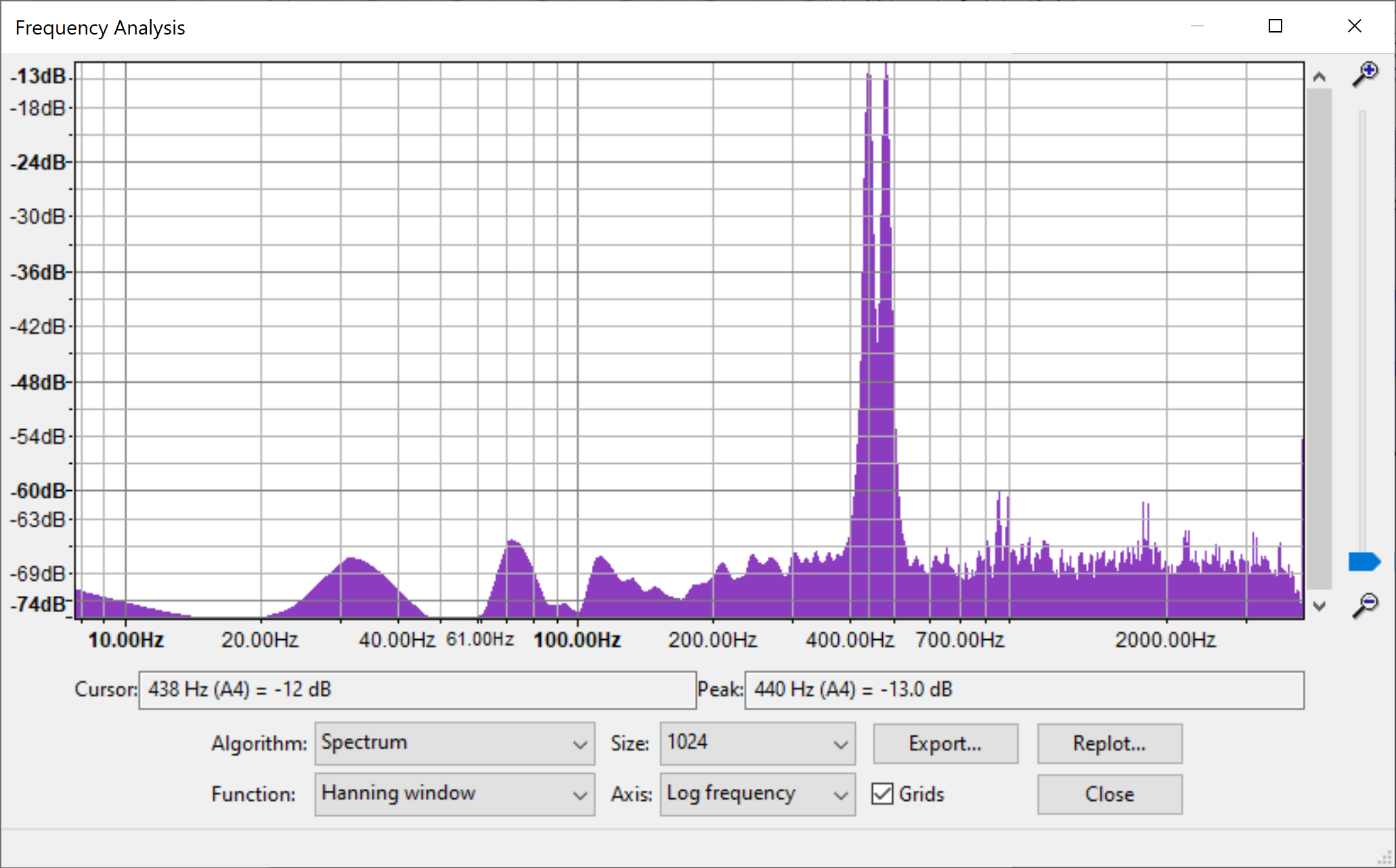Maximize the Frequency Analysis window
The image size is (1396, 868).
[x=1275, y=26]
